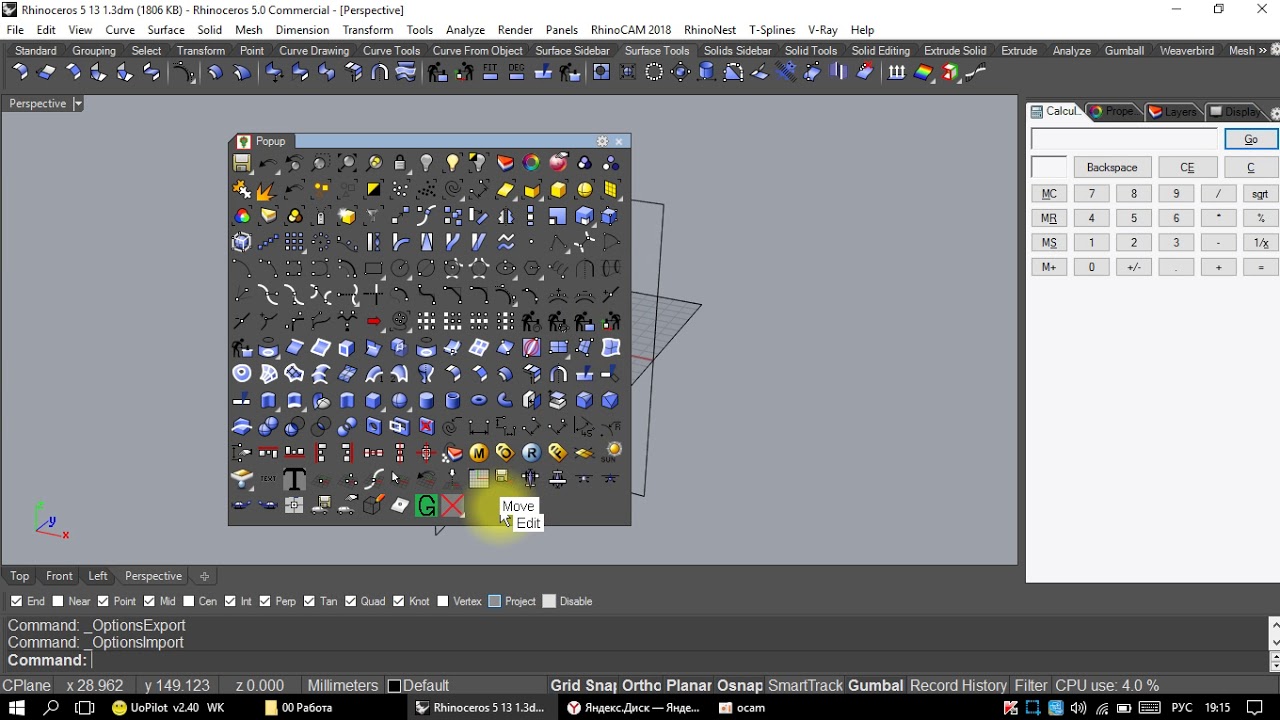
Task: Click the calculator CE button
Action: pyautogui.click(x=1187, y=168)
